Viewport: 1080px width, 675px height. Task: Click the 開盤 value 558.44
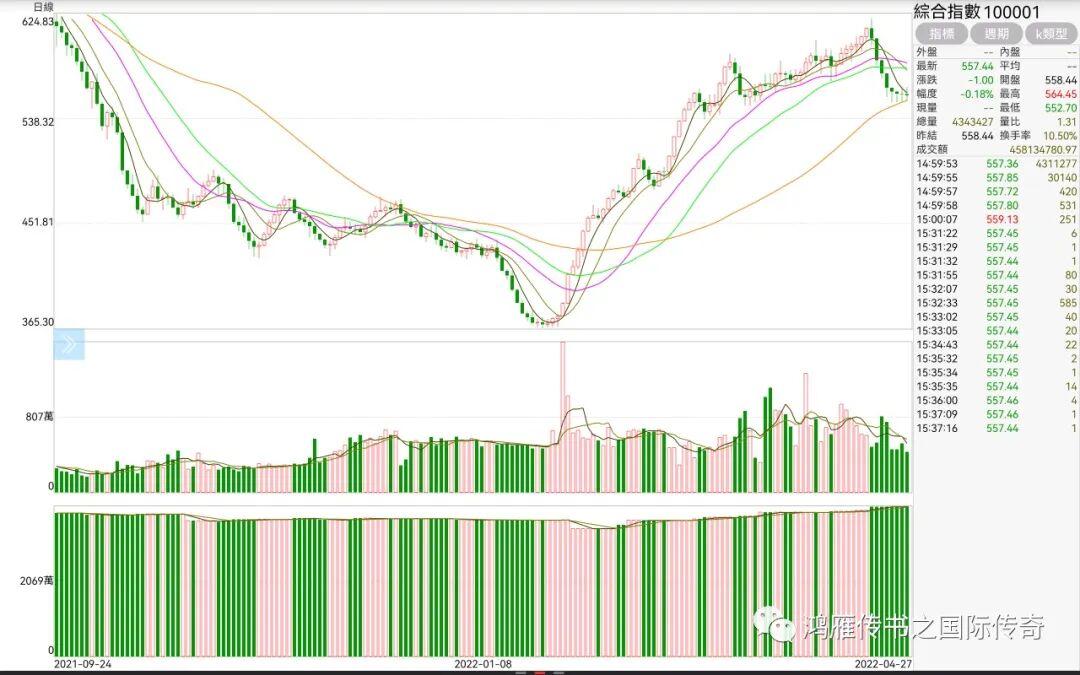click(1061, 80)
